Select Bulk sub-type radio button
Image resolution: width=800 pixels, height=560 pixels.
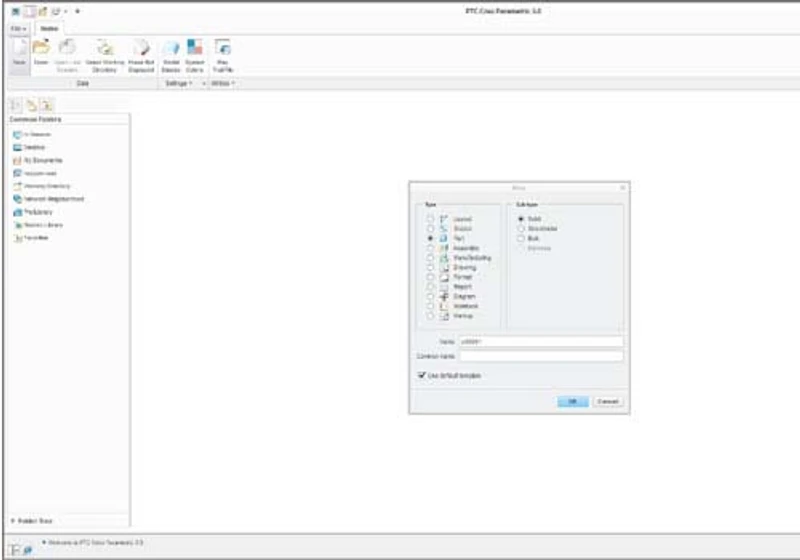[x=521, y=238]
